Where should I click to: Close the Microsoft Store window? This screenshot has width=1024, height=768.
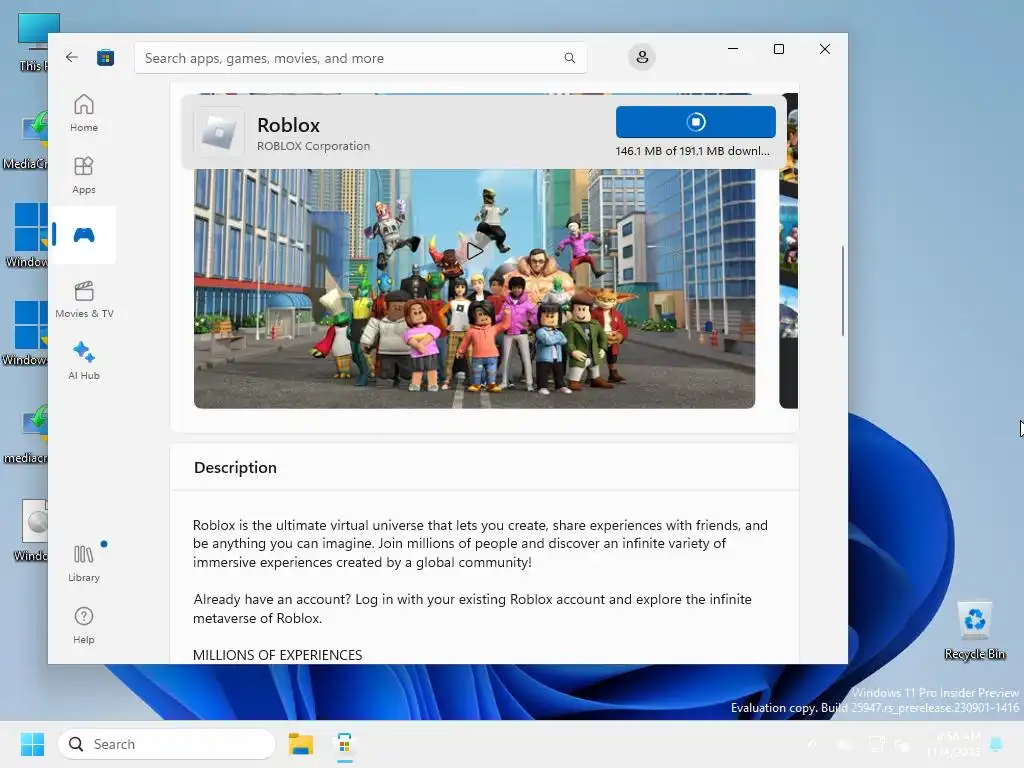point(825,49)
